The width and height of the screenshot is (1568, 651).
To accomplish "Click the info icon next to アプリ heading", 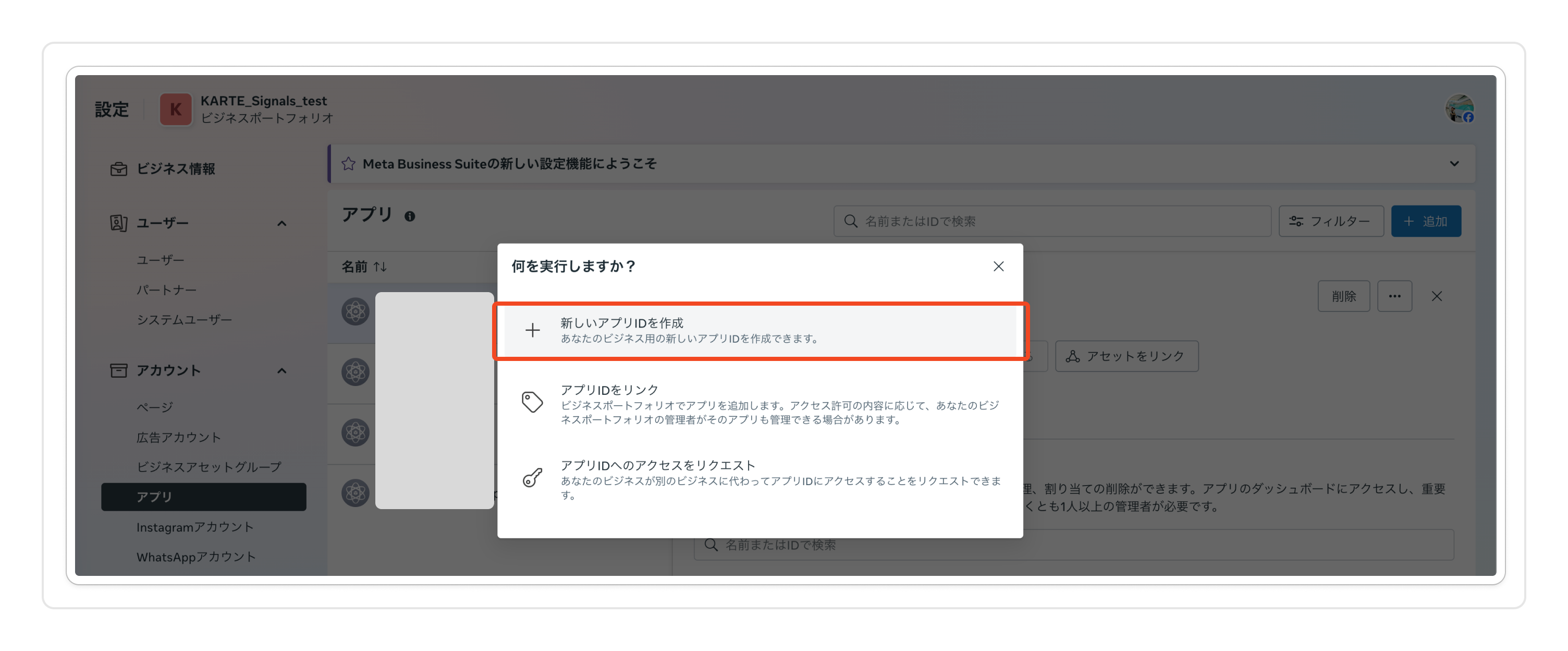I will click(x=410, y=216).
